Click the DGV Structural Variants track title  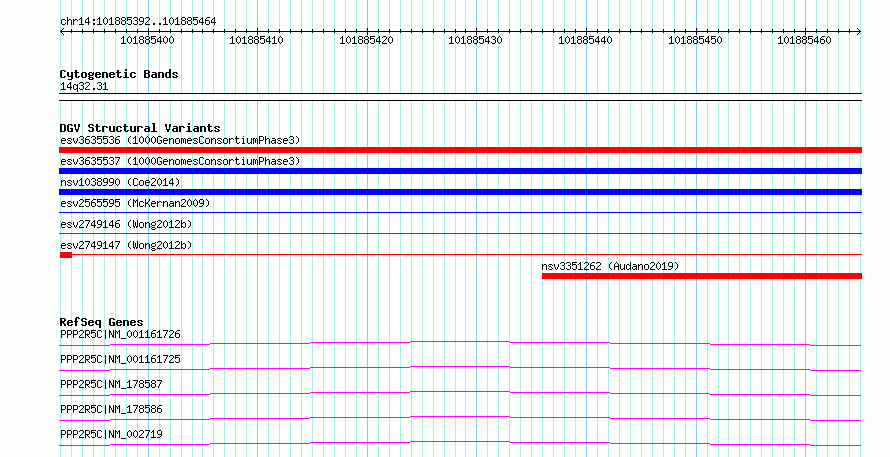click(x=140, y=128)
